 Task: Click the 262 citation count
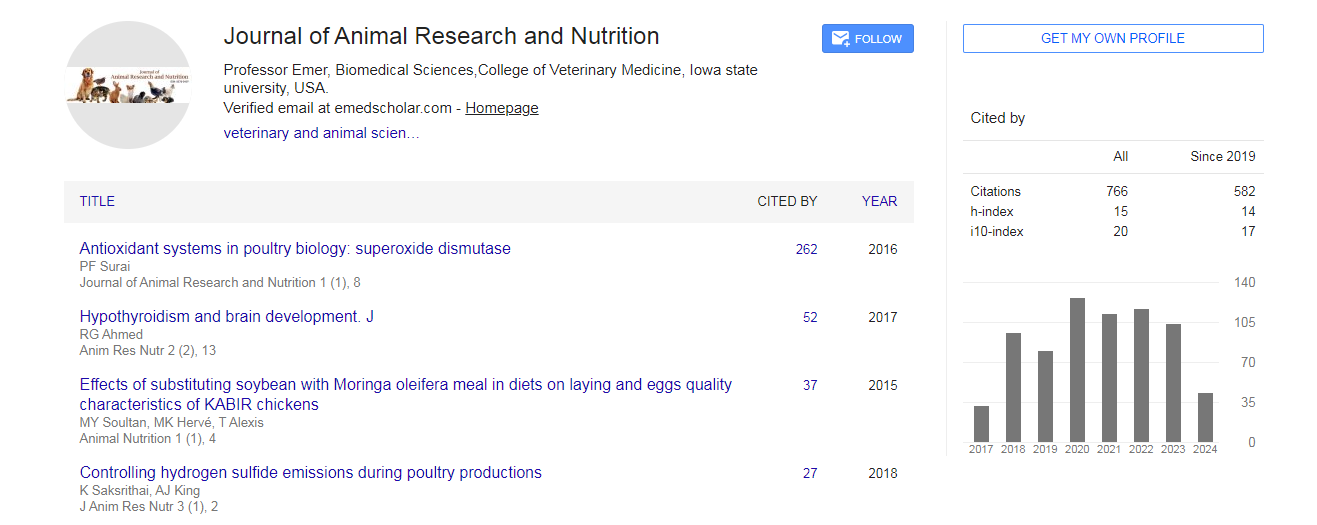pos(806,249)
